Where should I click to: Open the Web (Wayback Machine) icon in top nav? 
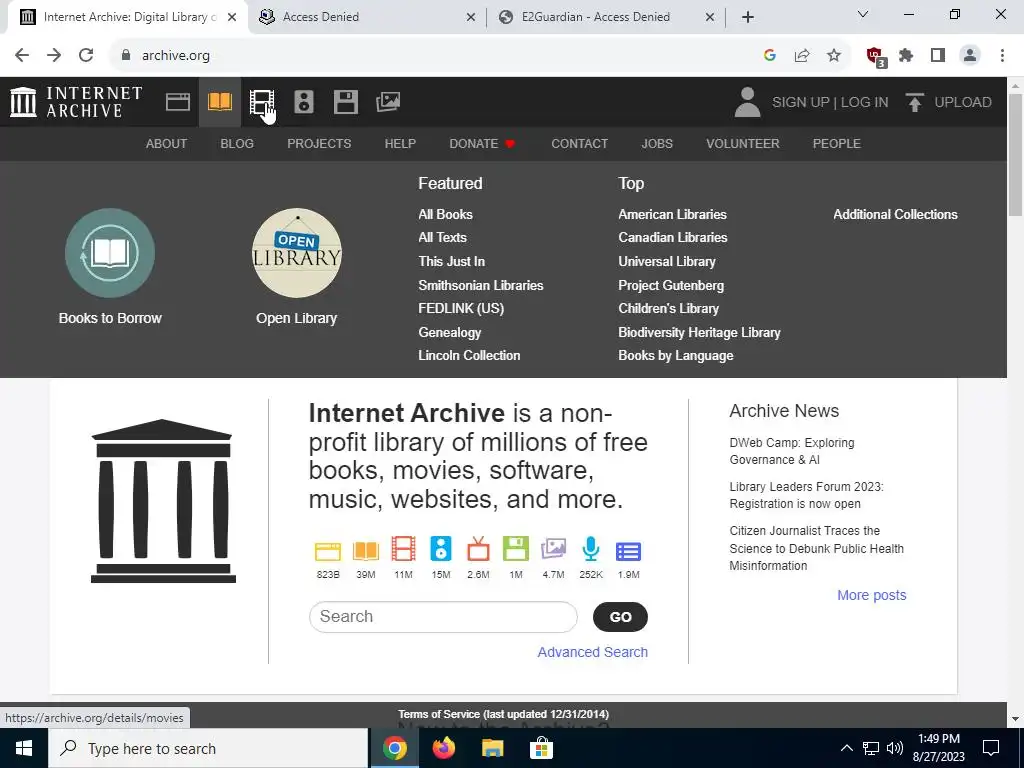click(x=178, y=102)
